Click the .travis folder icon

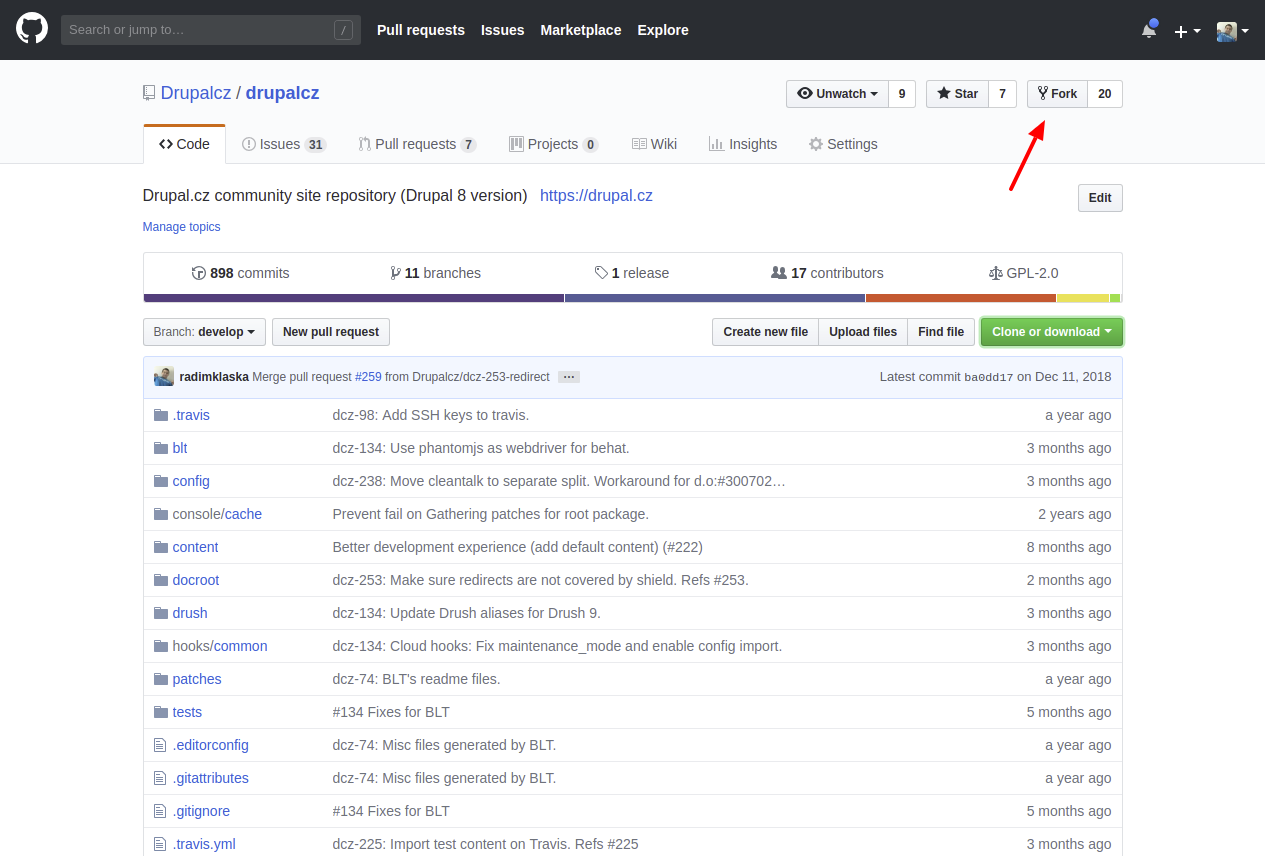coord(161,415)
